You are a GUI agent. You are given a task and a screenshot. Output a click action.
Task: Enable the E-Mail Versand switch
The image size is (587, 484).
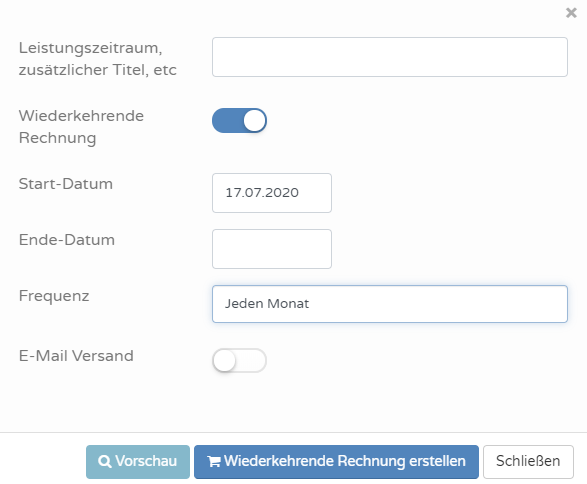point(239,360)
